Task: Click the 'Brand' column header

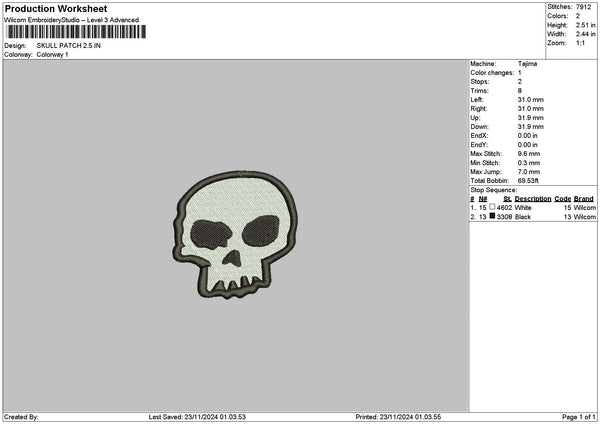Action: (584, 199)
